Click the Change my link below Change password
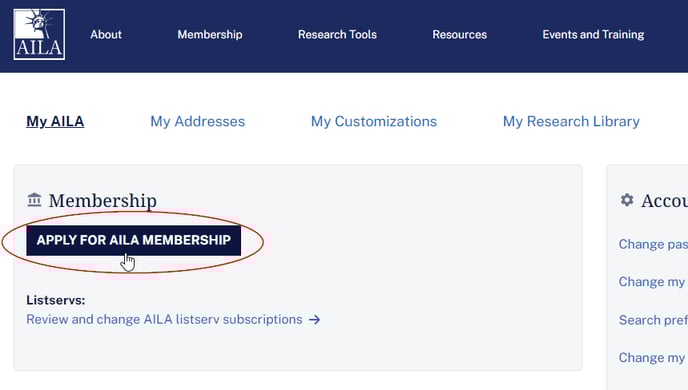The width and height of the screenshot is (688, 390). point(652,282)
